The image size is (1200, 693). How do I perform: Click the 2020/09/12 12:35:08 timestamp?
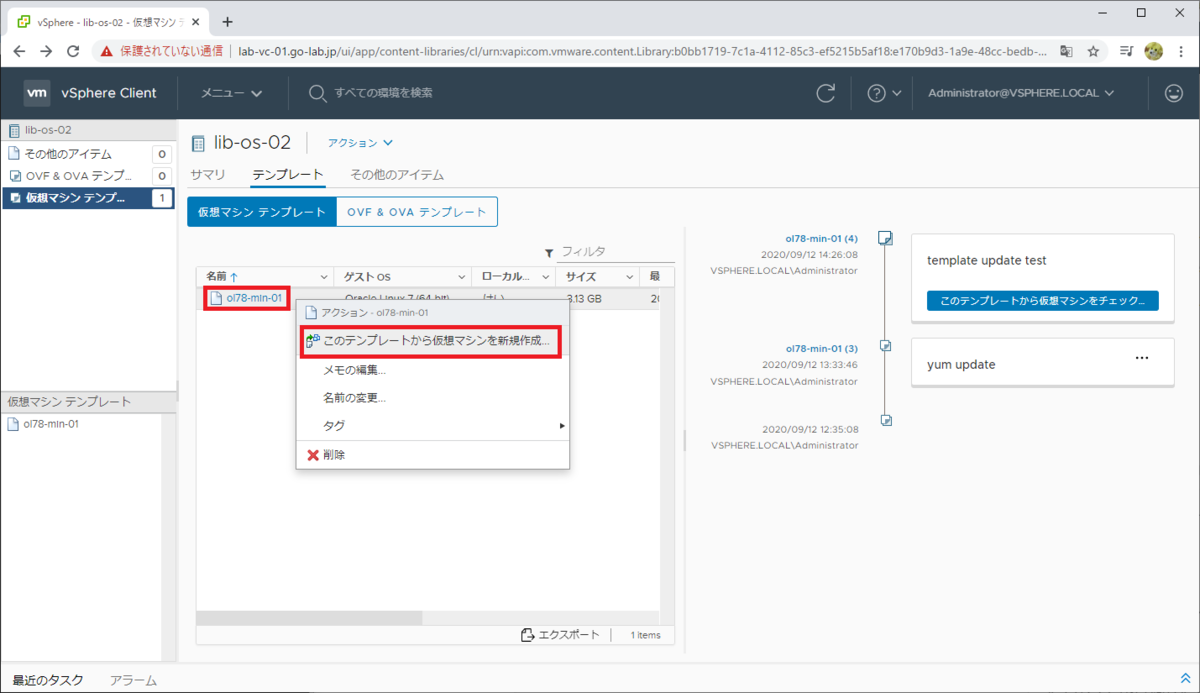click(x=809, y=429)
